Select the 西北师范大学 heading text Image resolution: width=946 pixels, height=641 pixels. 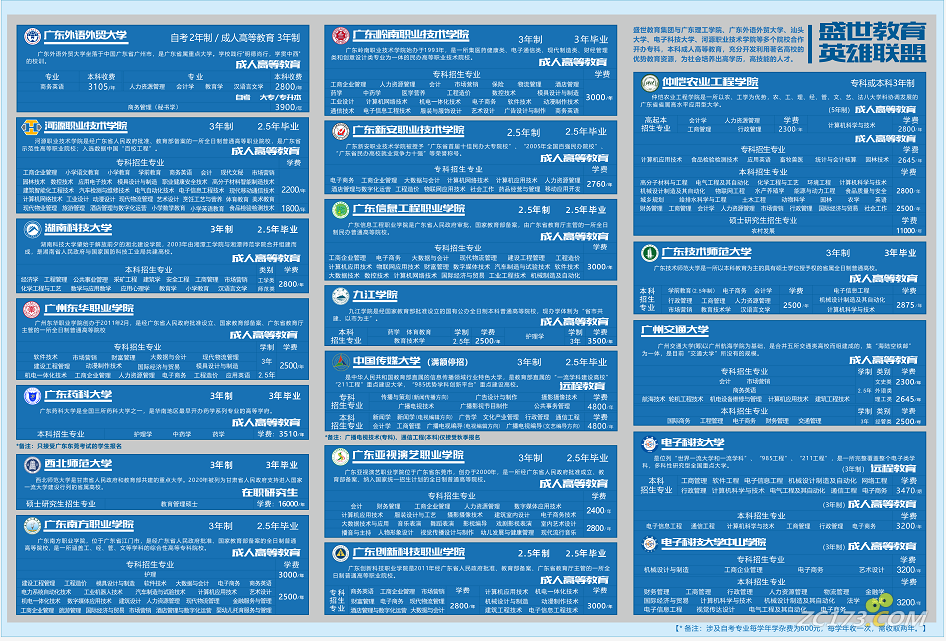pos(78,464)
